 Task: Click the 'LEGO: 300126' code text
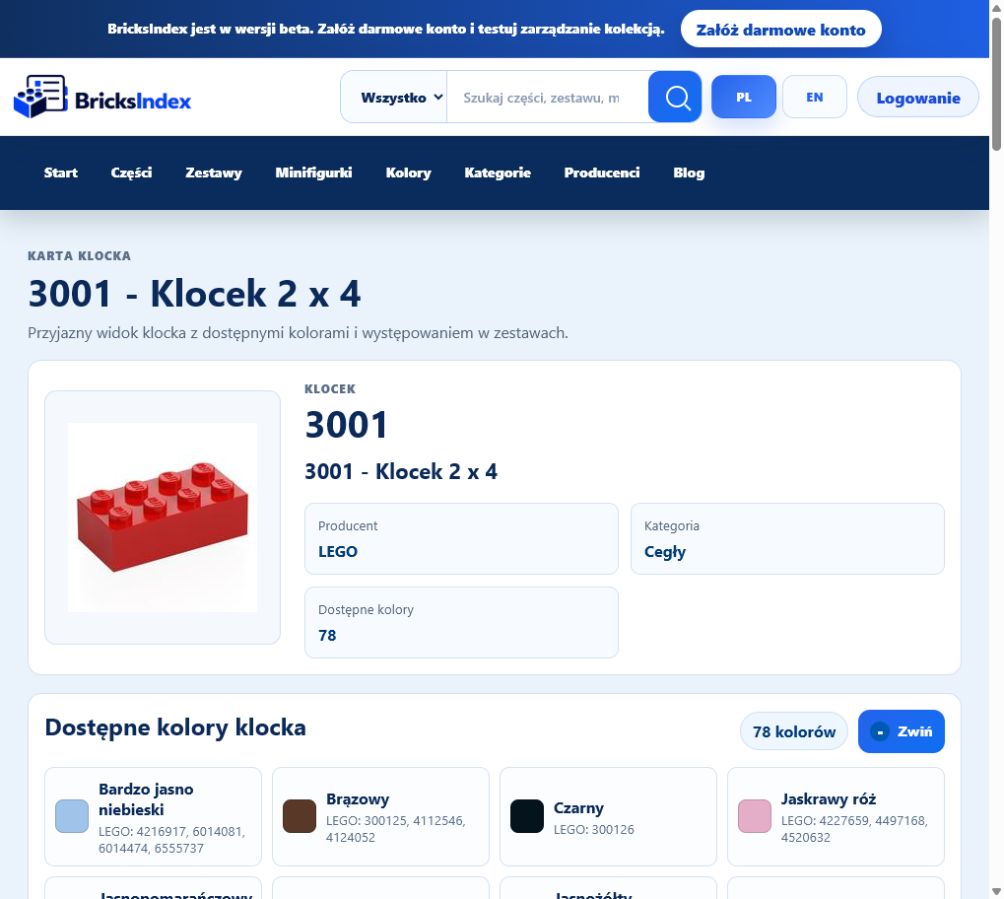[594, 830]
